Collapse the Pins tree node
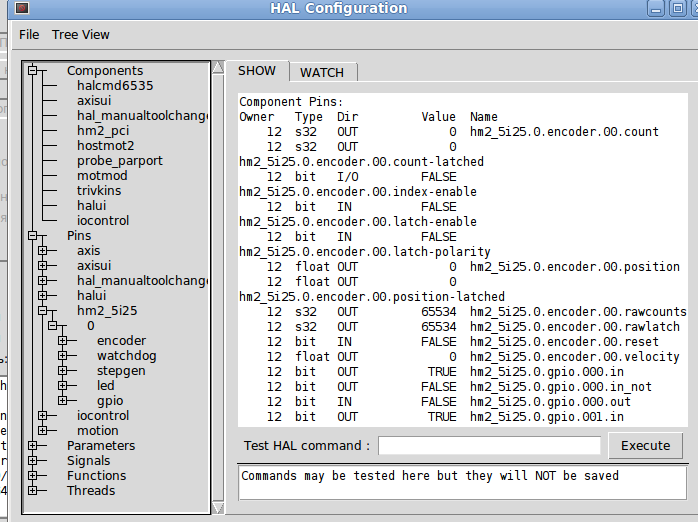 [32, 235]
